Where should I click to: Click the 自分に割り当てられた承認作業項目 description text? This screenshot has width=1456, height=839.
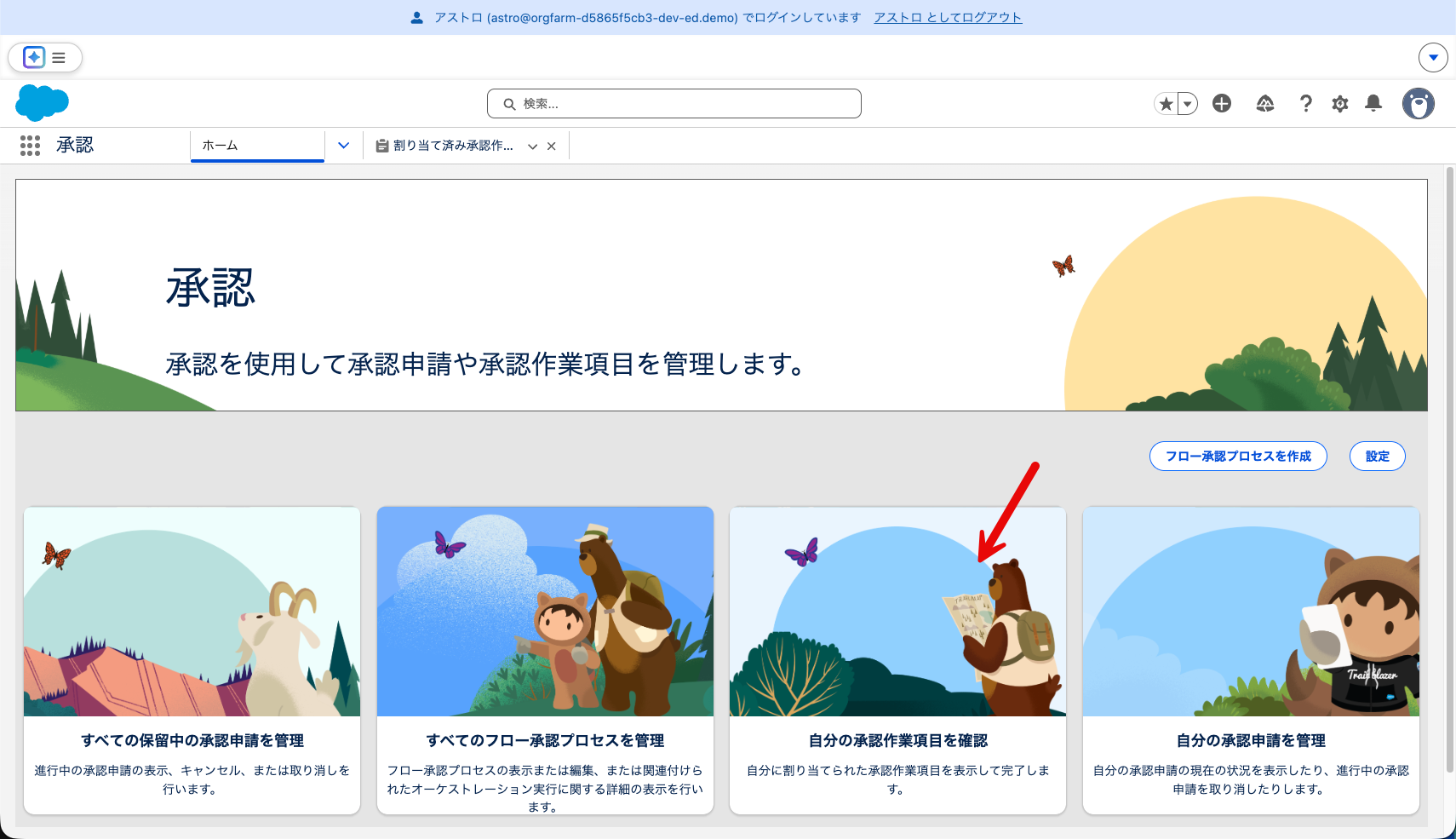click(898, 779)
